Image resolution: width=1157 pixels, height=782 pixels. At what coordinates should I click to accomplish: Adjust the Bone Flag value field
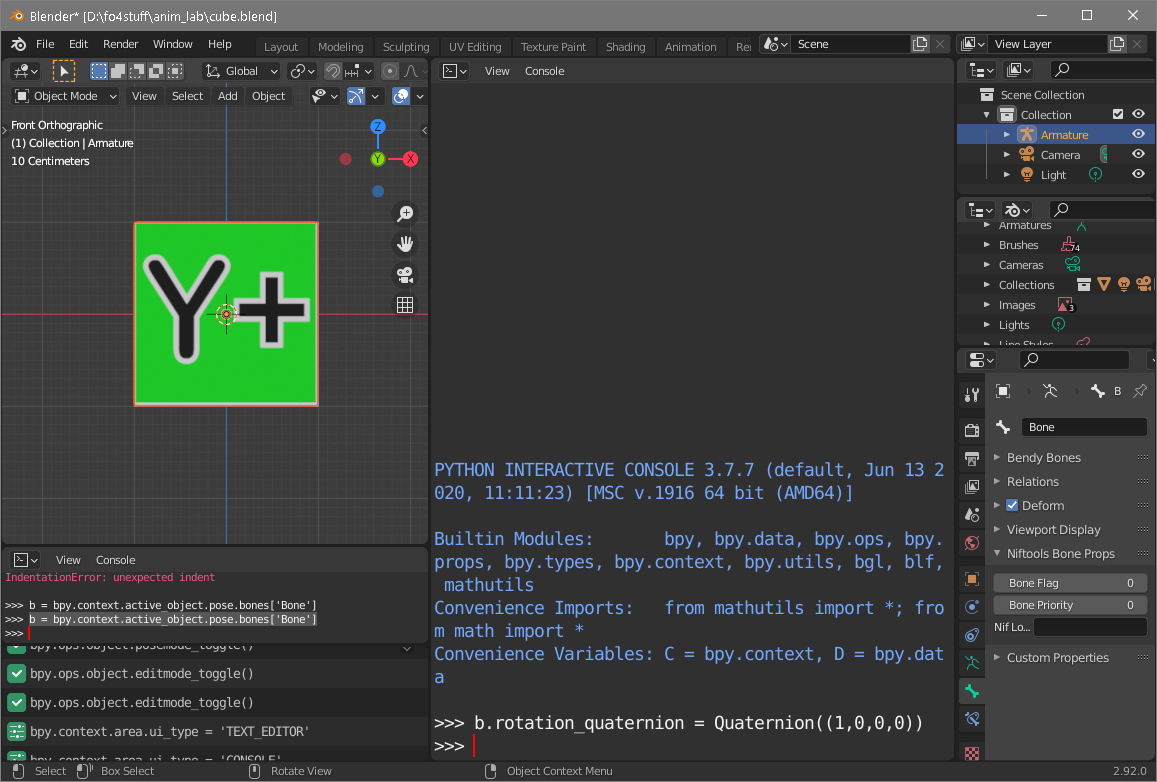tap(1070, 583)
